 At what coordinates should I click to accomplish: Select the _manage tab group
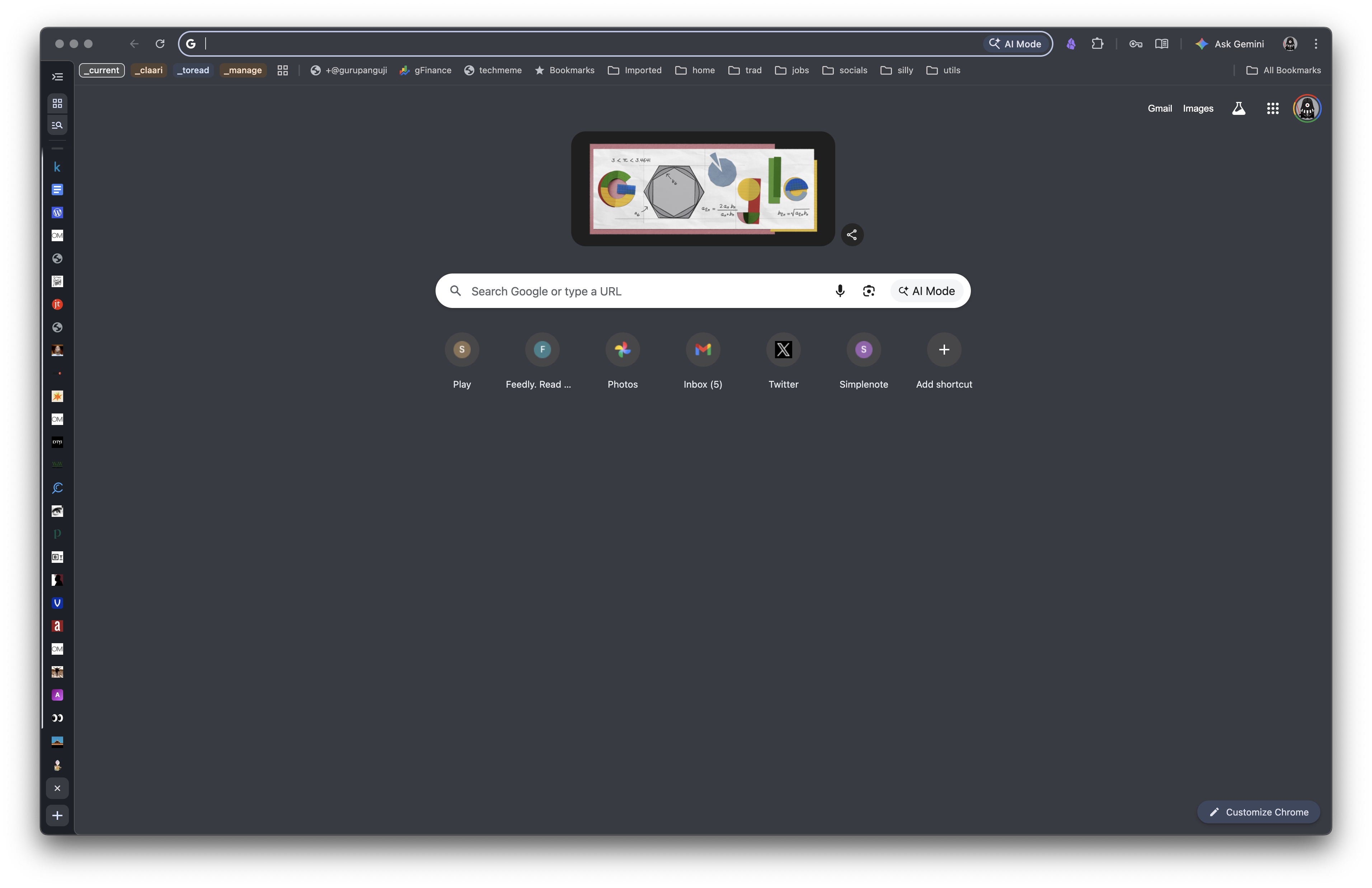(243, 70)
